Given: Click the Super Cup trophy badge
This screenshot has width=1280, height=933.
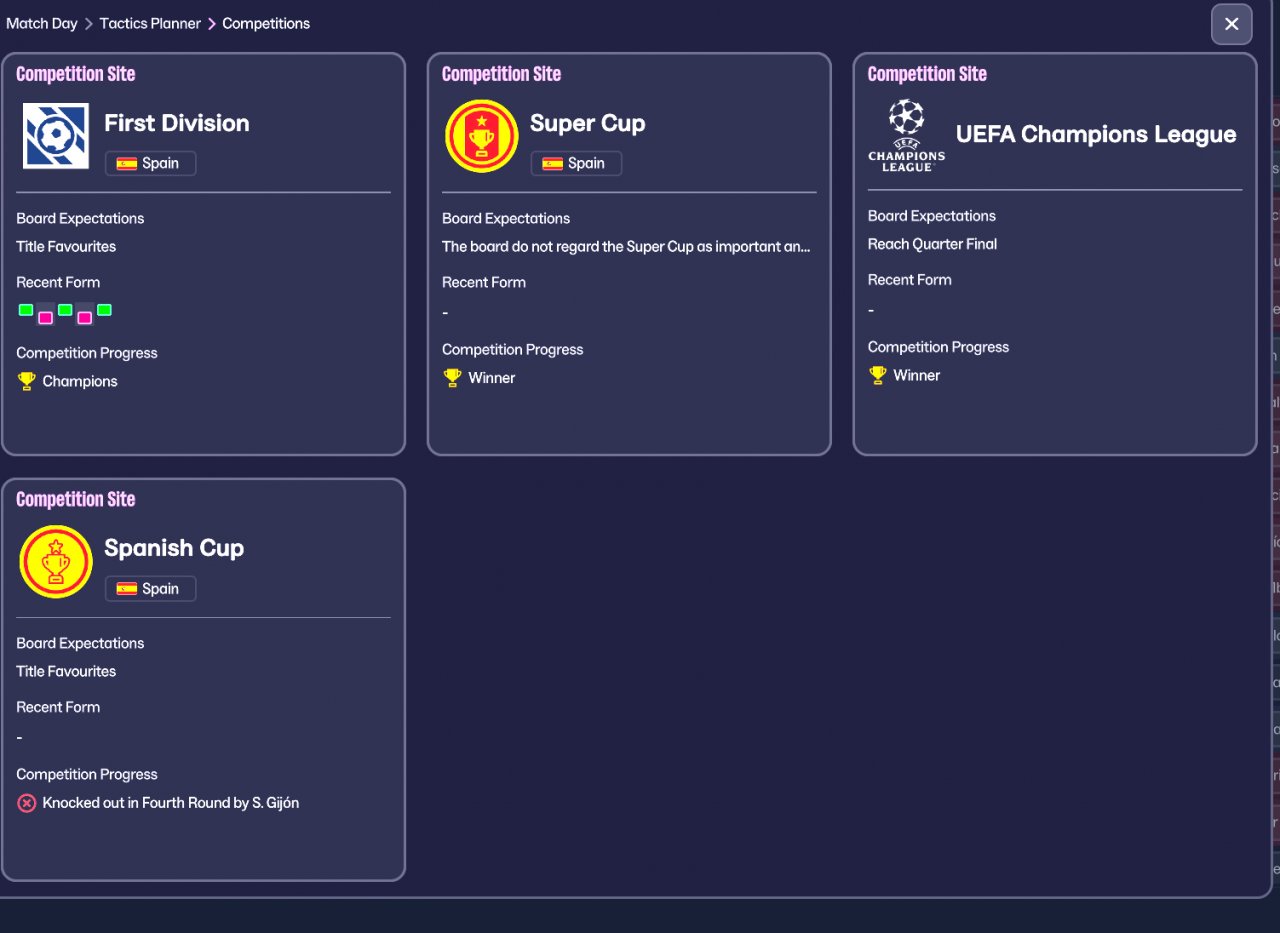Looking at the screenshot, I should 481,136.
